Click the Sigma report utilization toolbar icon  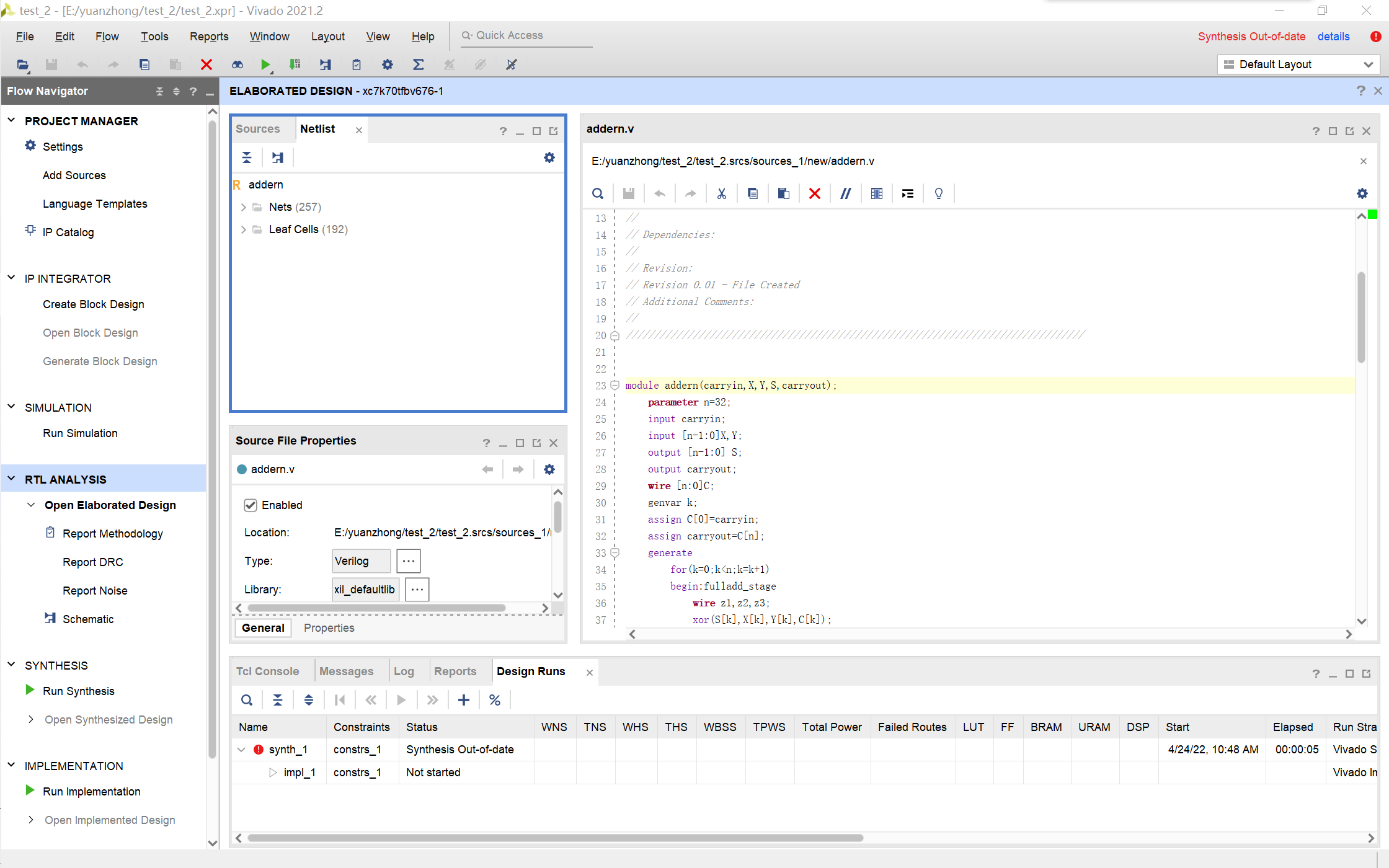coord(419,64)
